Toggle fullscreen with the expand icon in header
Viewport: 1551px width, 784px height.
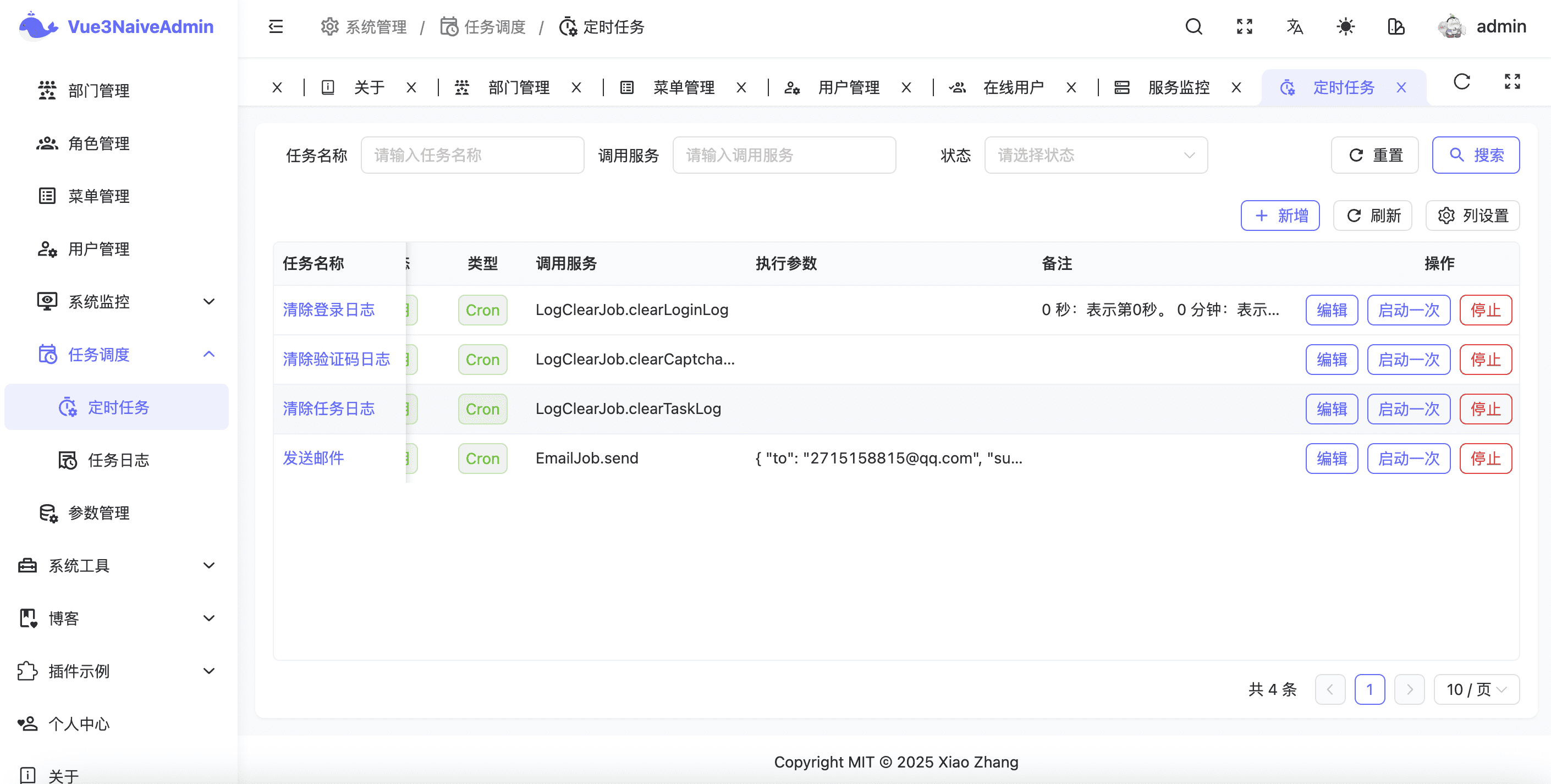[1244, 27]
